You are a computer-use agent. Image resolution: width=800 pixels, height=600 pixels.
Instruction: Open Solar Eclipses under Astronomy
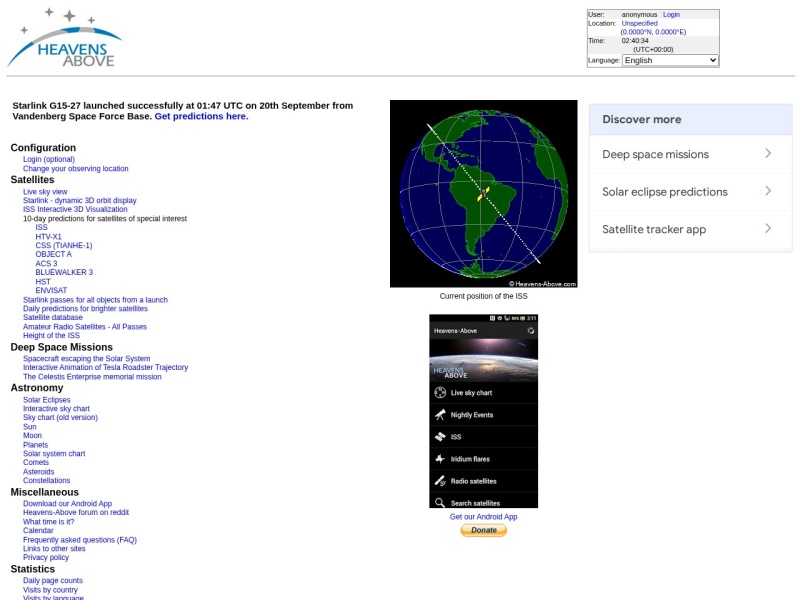[x=46, y=400]
